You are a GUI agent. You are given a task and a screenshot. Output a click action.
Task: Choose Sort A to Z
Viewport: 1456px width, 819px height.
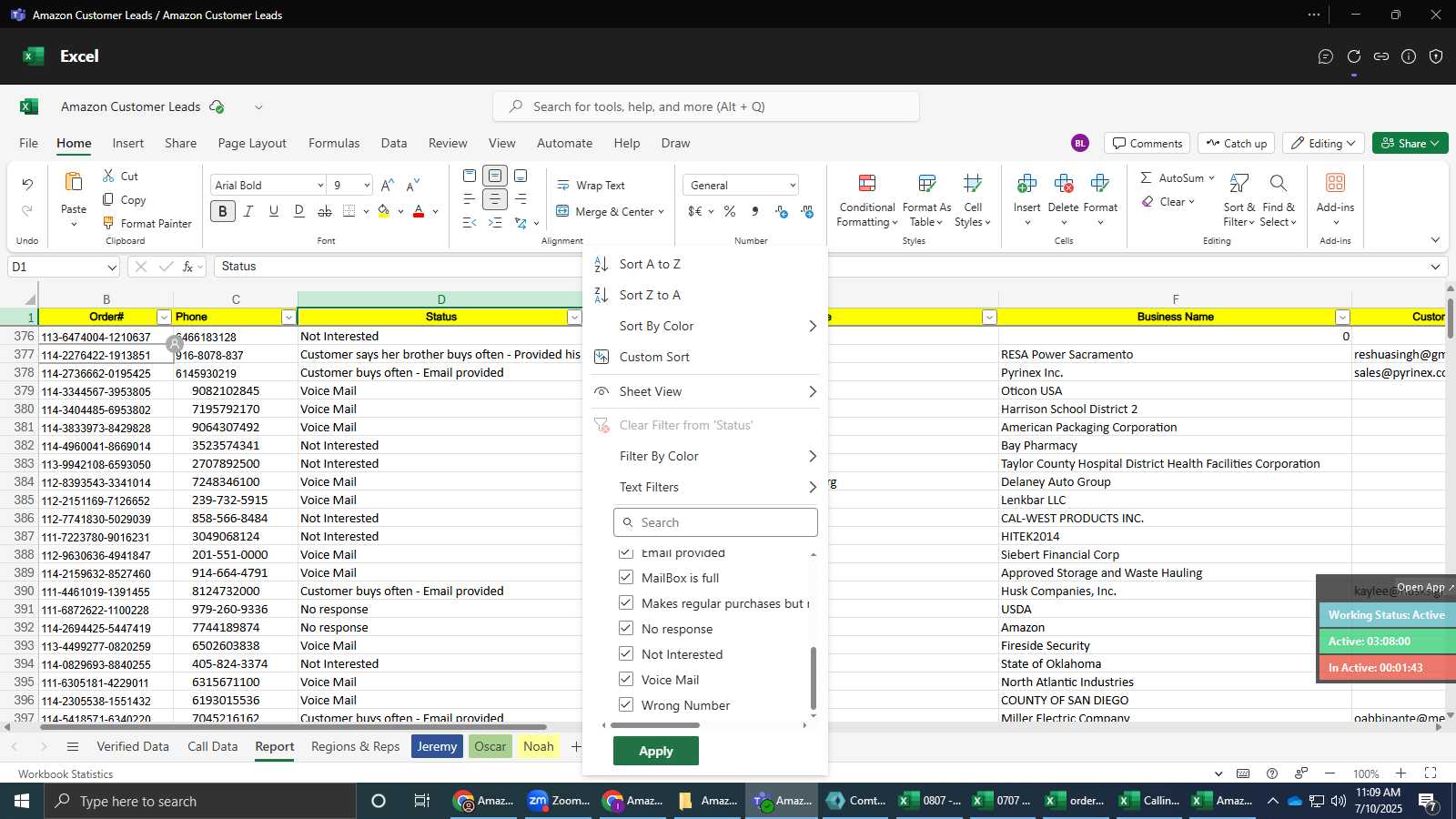pos(705,264)
